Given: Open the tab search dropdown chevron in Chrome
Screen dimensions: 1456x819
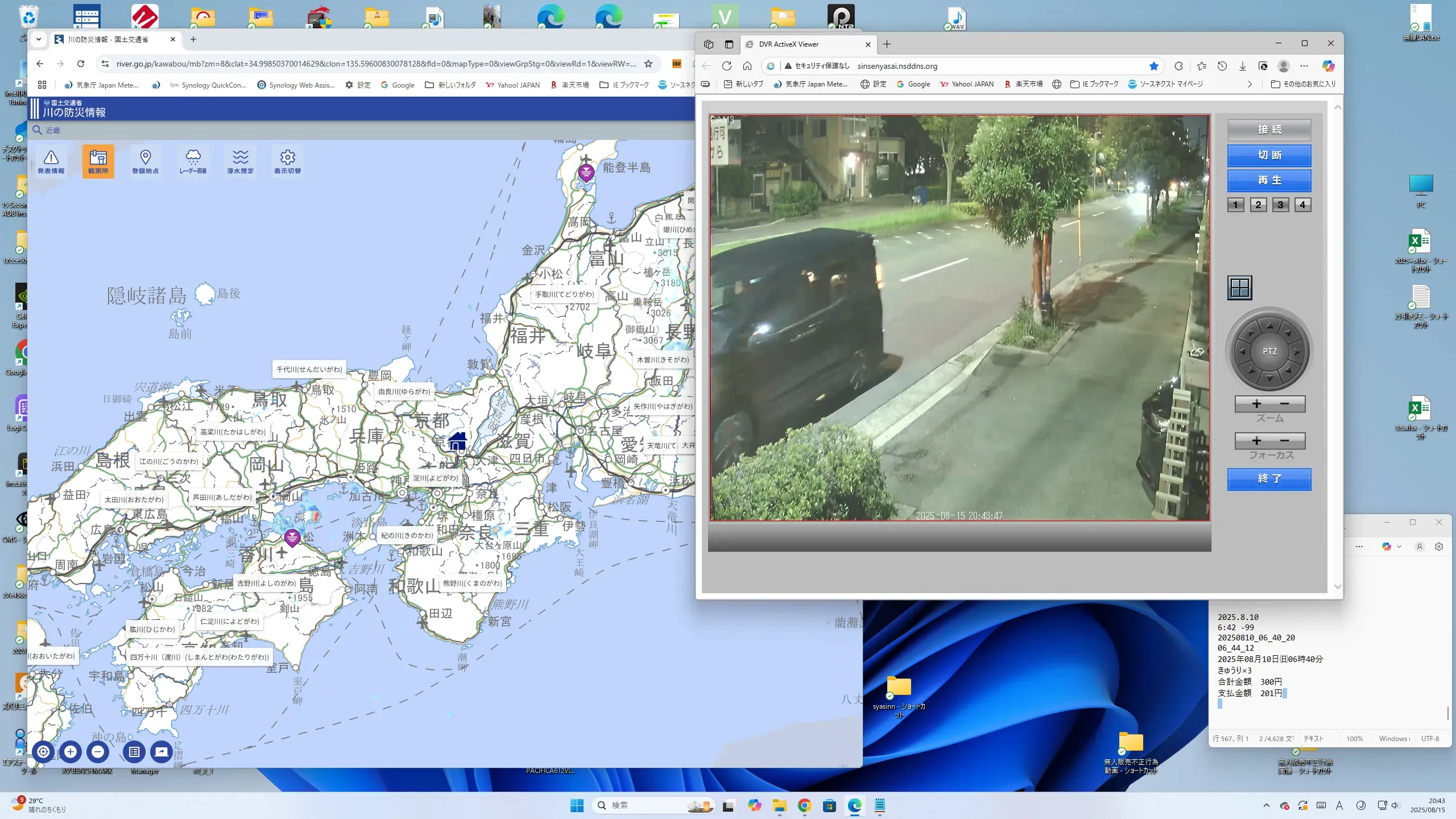Looking at the screenshot, I should pos(38,39).
